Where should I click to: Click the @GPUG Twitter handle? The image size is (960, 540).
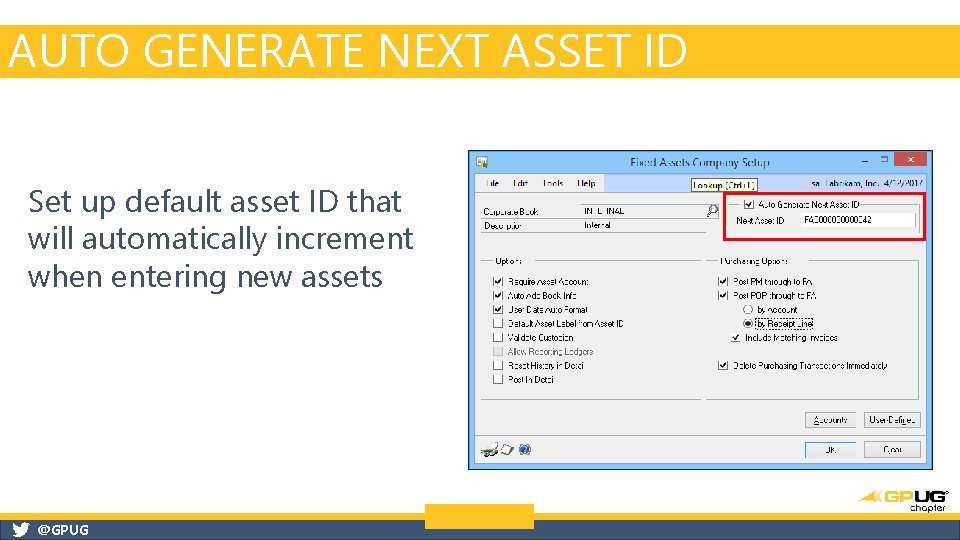(x=63, y=530)
